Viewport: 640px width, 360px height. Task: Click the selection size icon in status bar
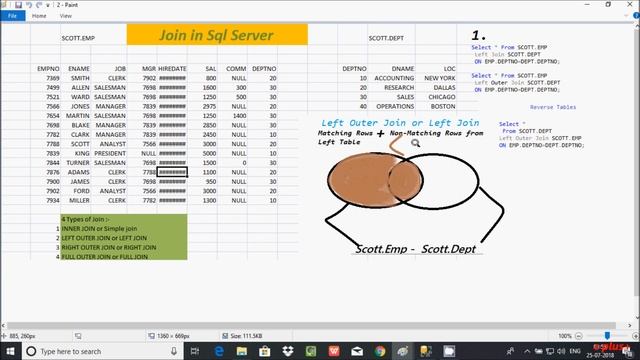pyautogui.click(x=78, y=336)
